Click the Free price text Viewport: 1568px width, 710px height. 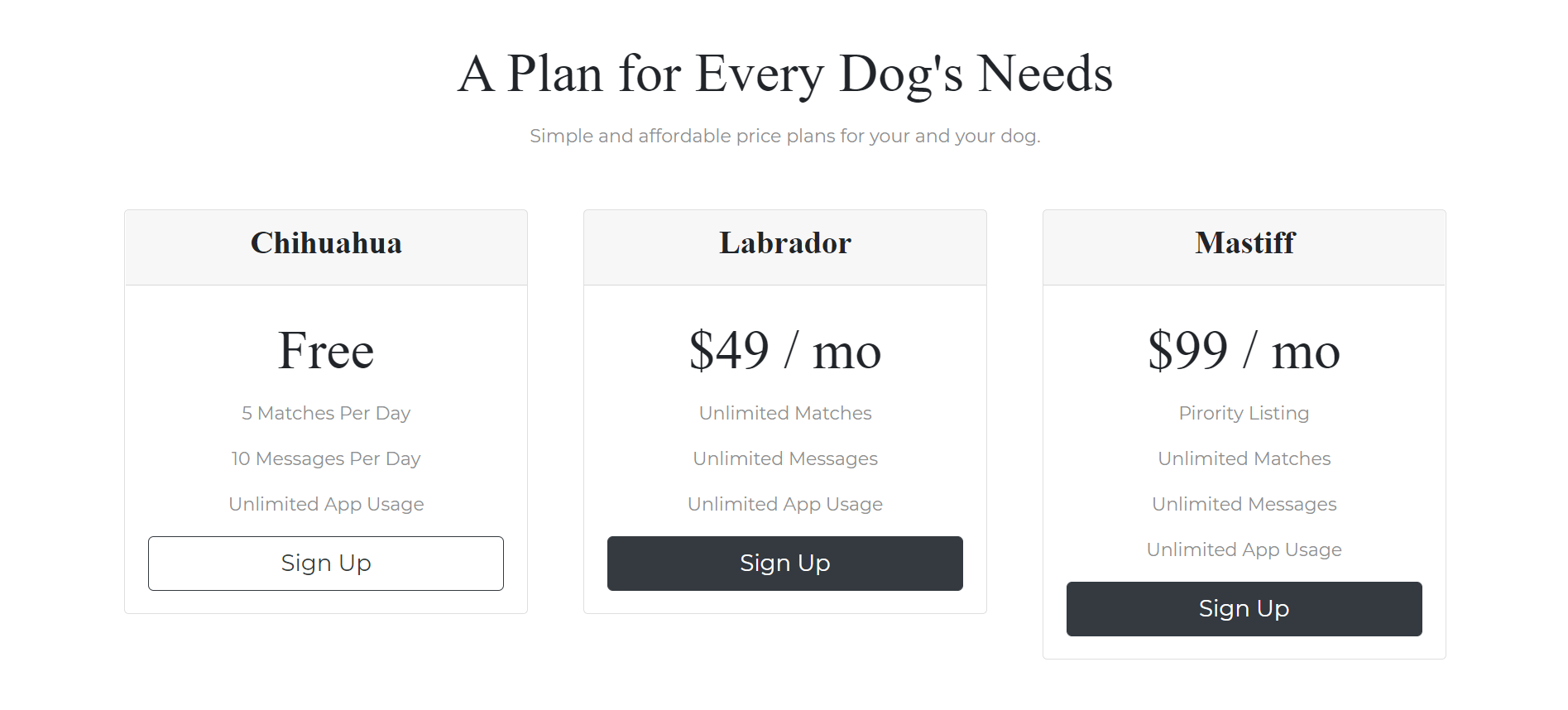pyautogui.click(x=326, y=351)
